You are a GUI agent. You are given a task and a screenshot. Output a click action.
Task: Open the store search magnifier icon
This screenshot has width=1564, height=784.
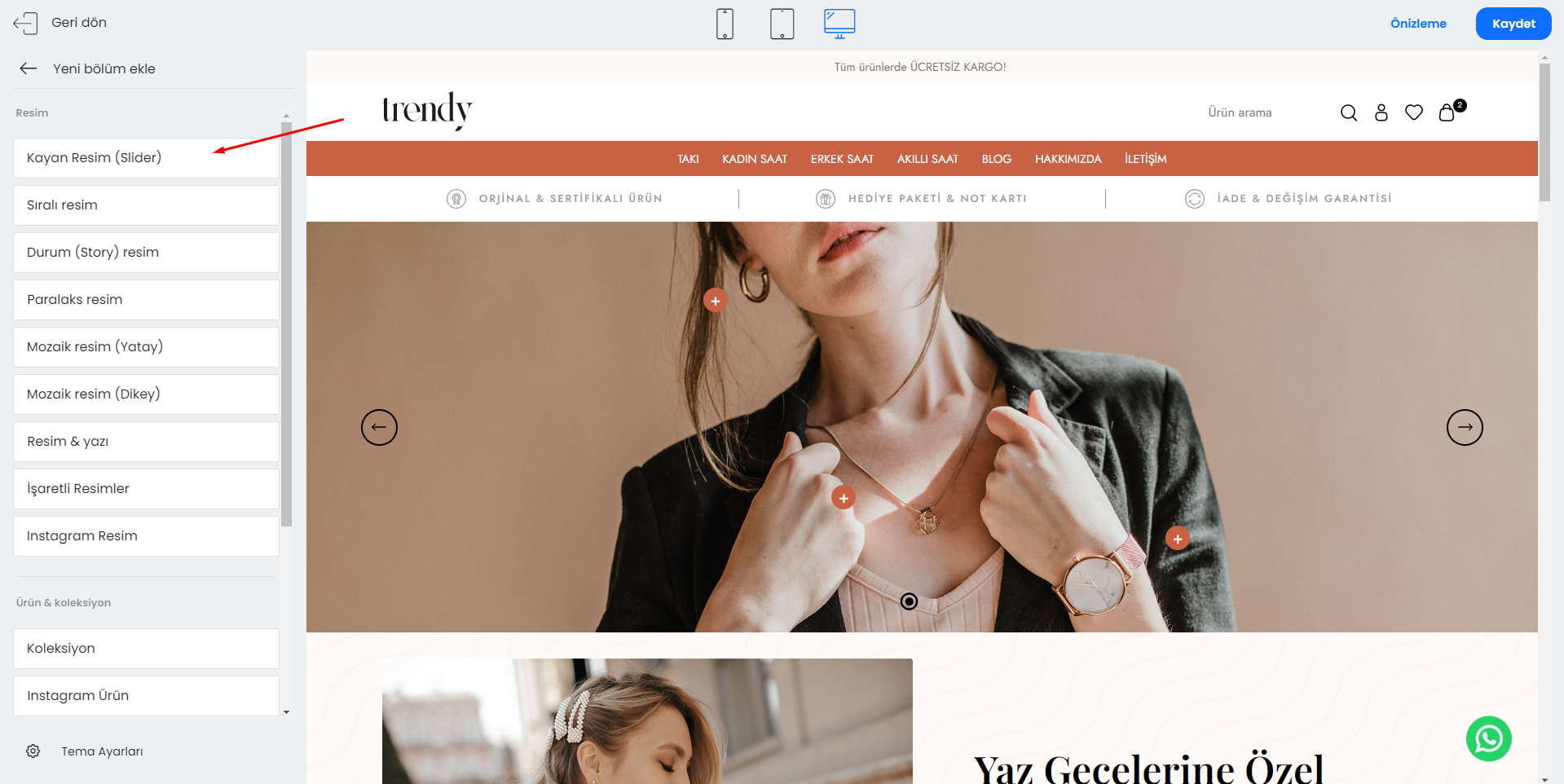coord(1349,112)
